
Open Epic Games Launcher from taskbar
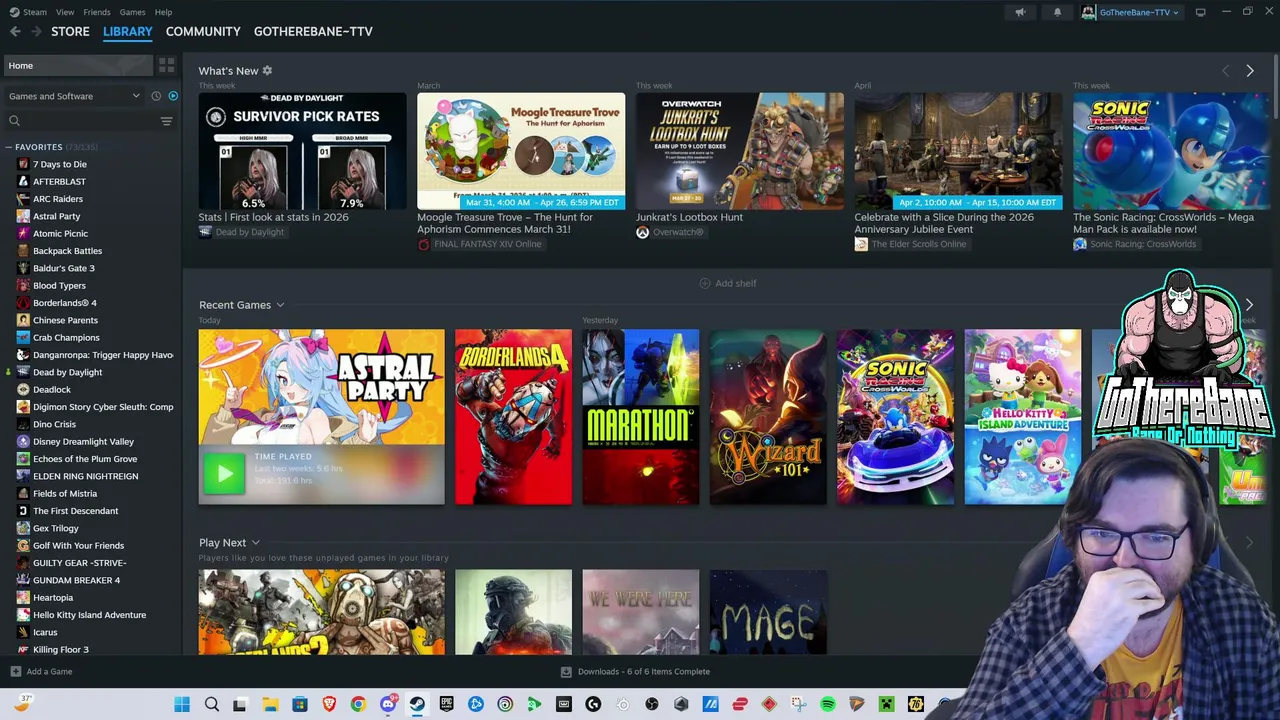click(446, 705)
